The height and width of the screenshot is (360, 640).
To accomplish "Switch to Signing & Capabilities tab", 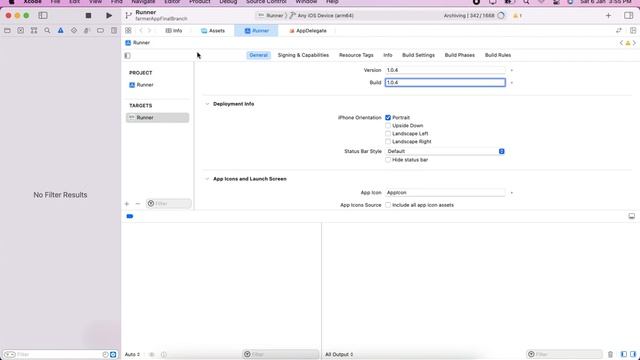I will 303,55.
